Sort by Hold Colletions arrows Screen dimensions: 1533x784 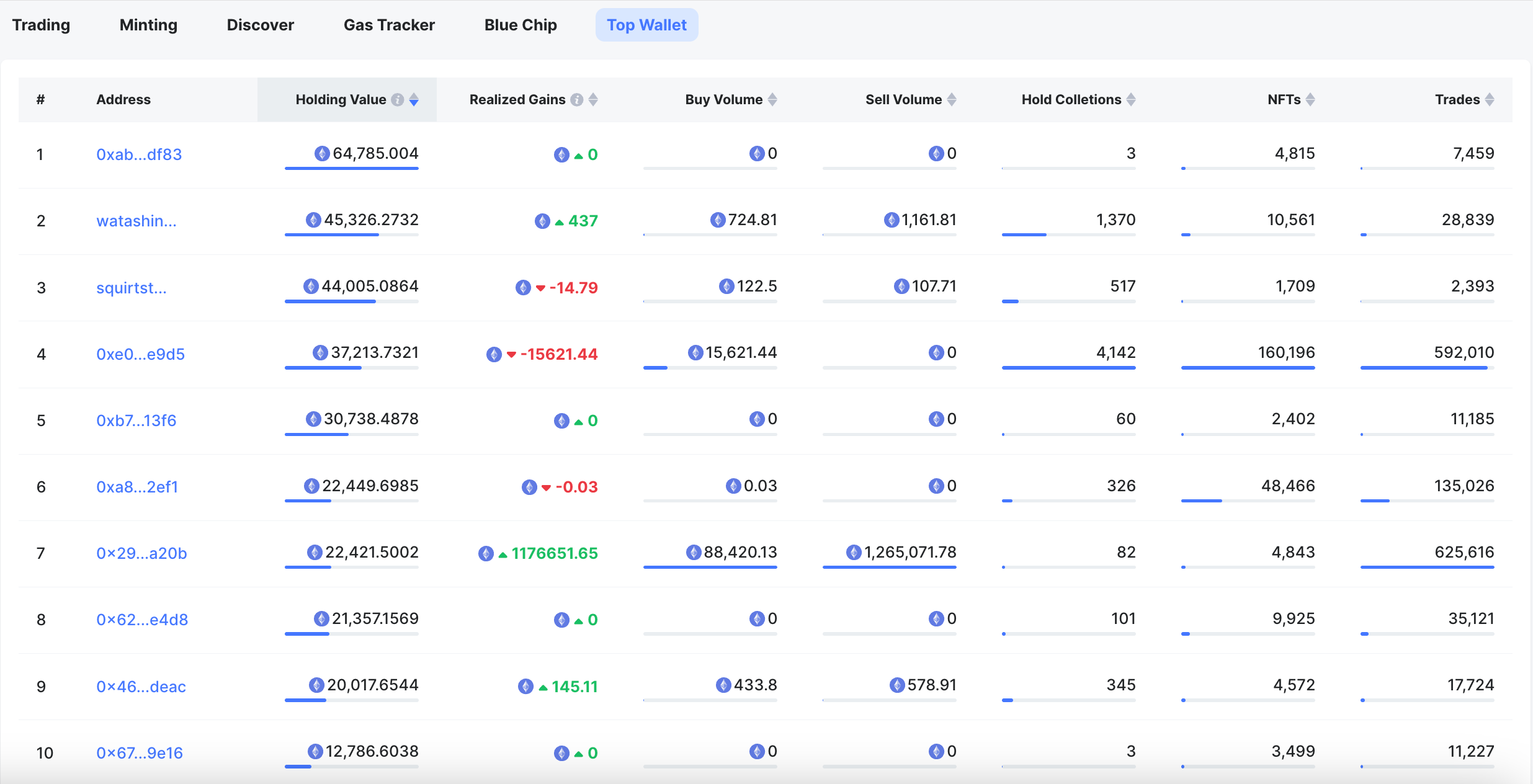pos(1131,100)
